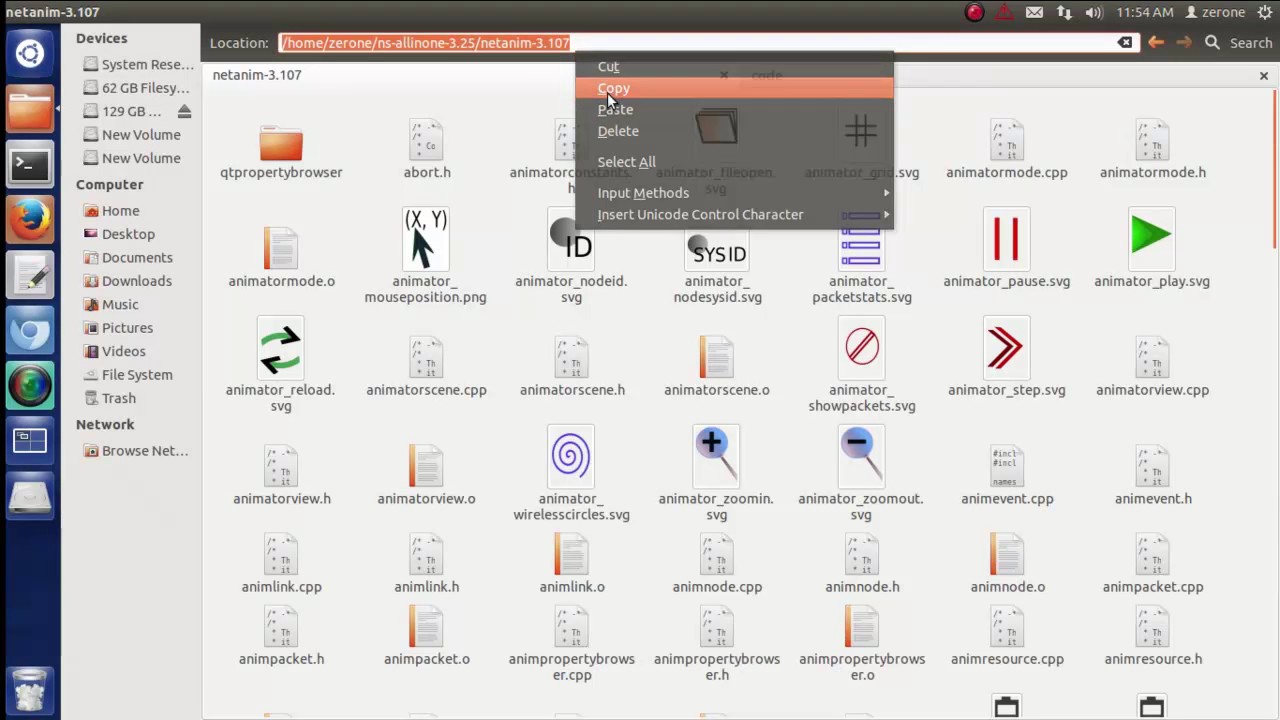The image size is (1280, 720).
Task: Choose Cut from the context menu
Action: pyautogui.click(x=734, y=66)
